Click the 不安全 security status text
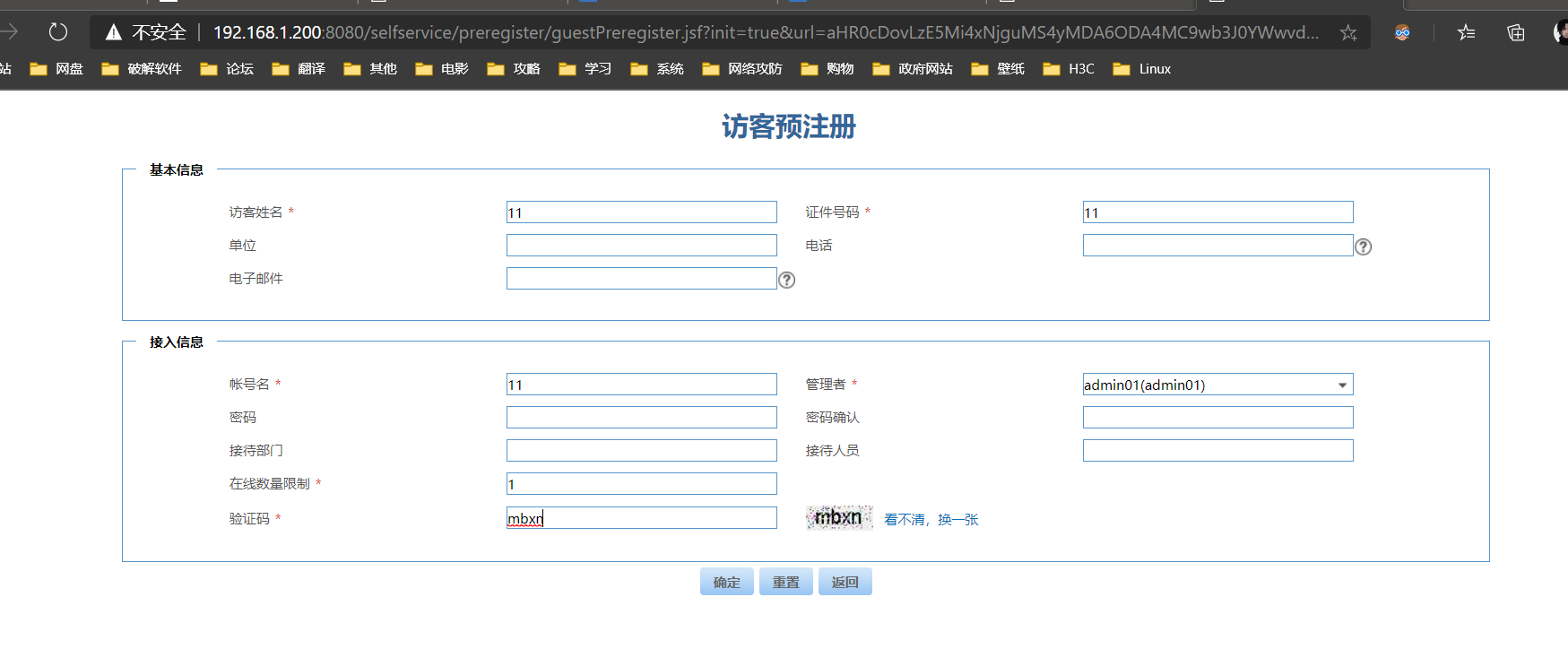The image size is (1568, 649). pos(159,33)
